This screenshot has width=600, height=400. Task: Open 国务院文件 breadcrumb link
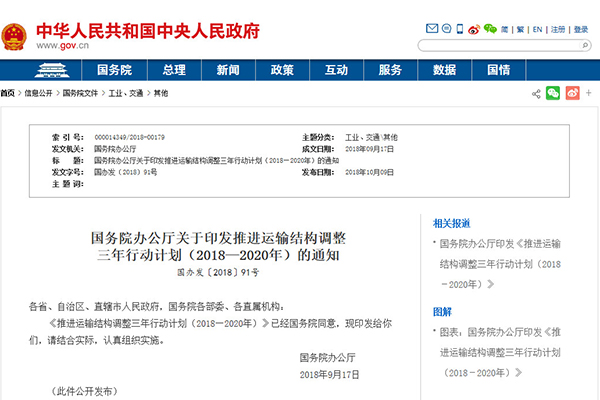click(80, 93)
